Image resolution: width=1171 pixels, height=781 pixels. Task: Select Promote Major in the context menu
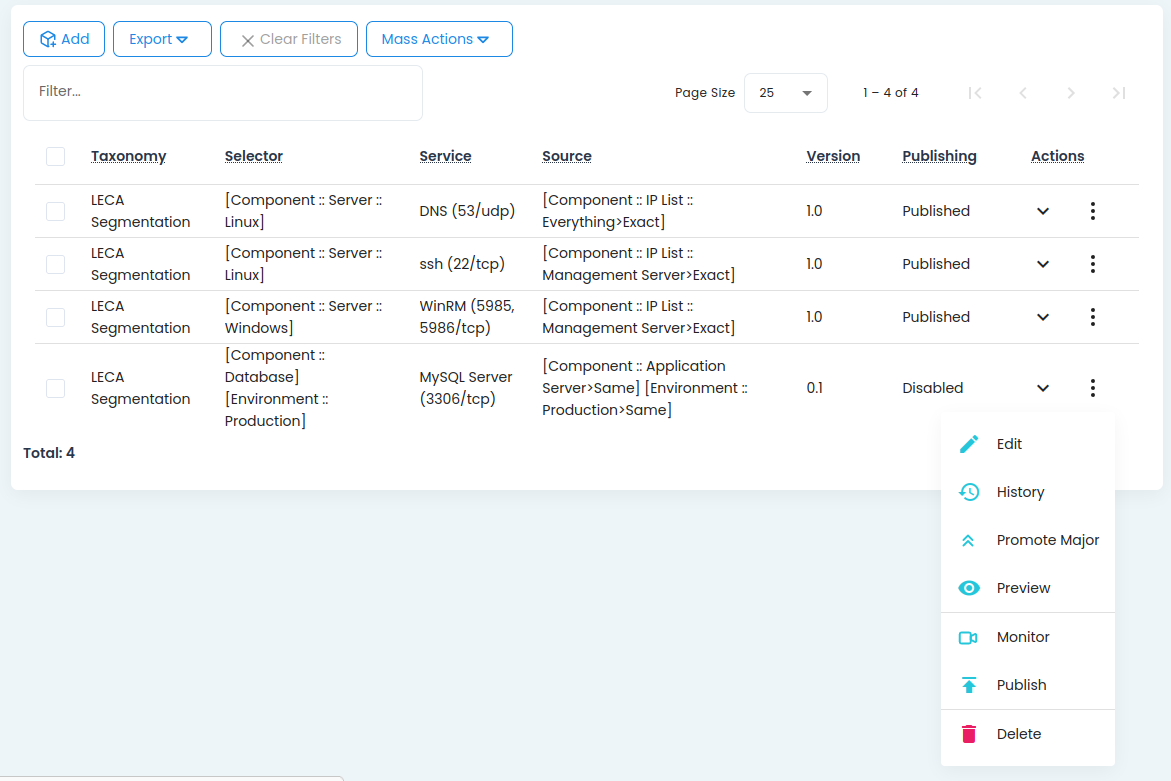coord(1047,540)
